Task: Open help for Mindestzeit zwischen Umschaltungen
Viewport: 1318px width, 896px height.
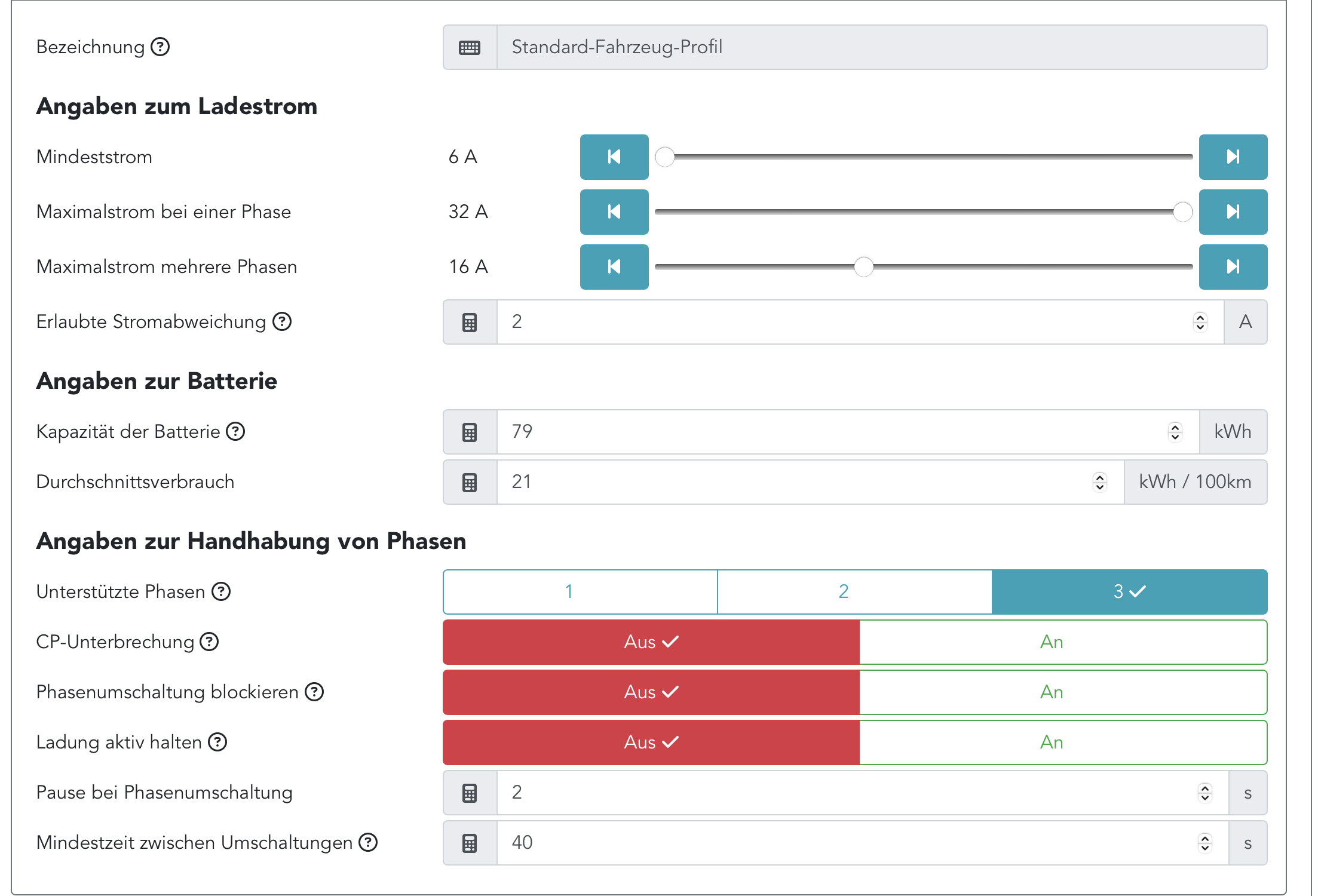Action: (x=368, y=843)
